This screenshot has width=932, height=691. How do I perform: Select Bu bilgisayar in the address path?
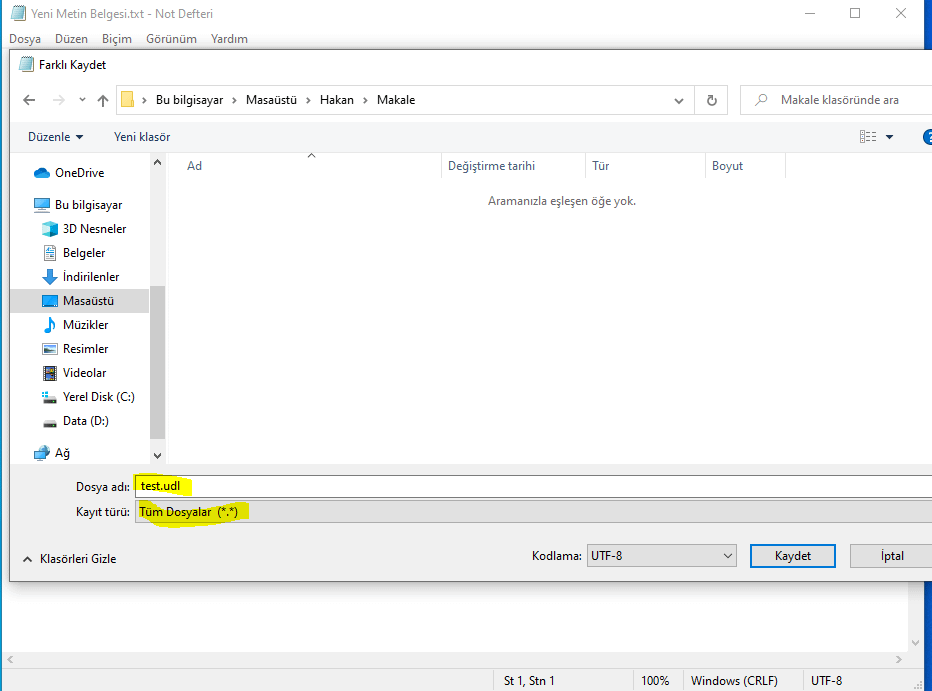point(190,100)
